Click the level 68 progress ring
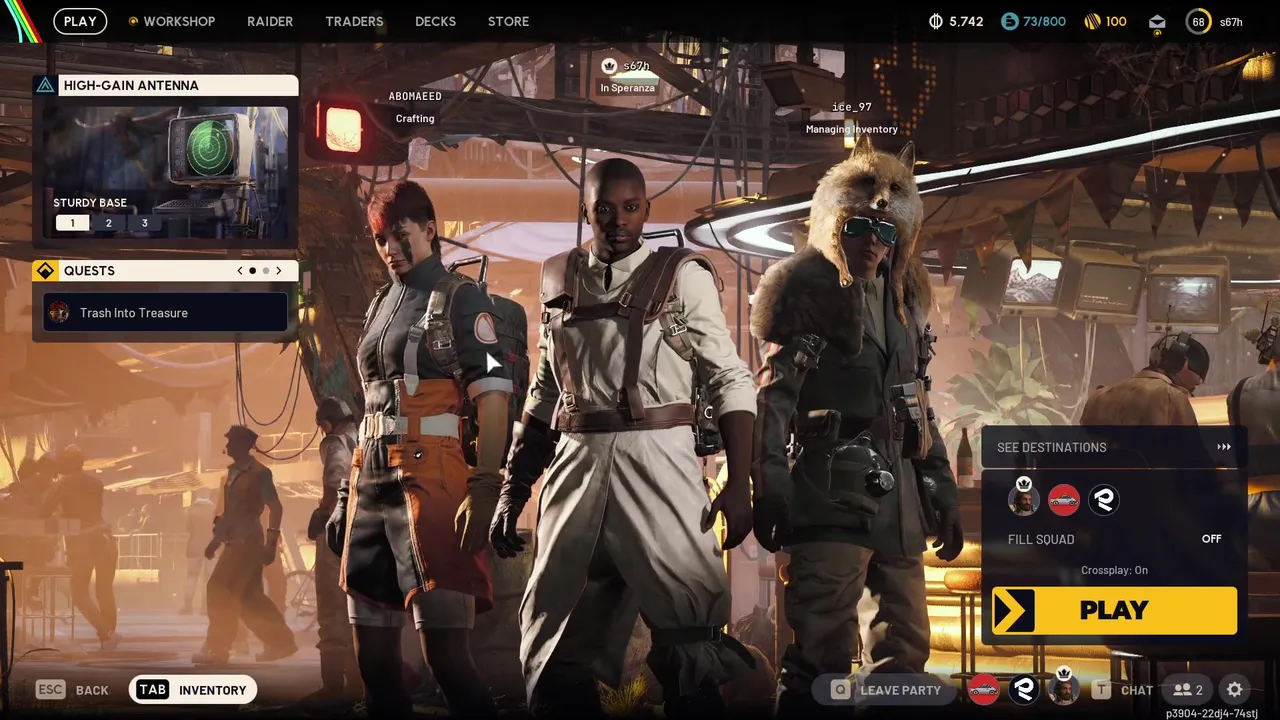Screen dimensions: 1280x720 click(1198, 21)
